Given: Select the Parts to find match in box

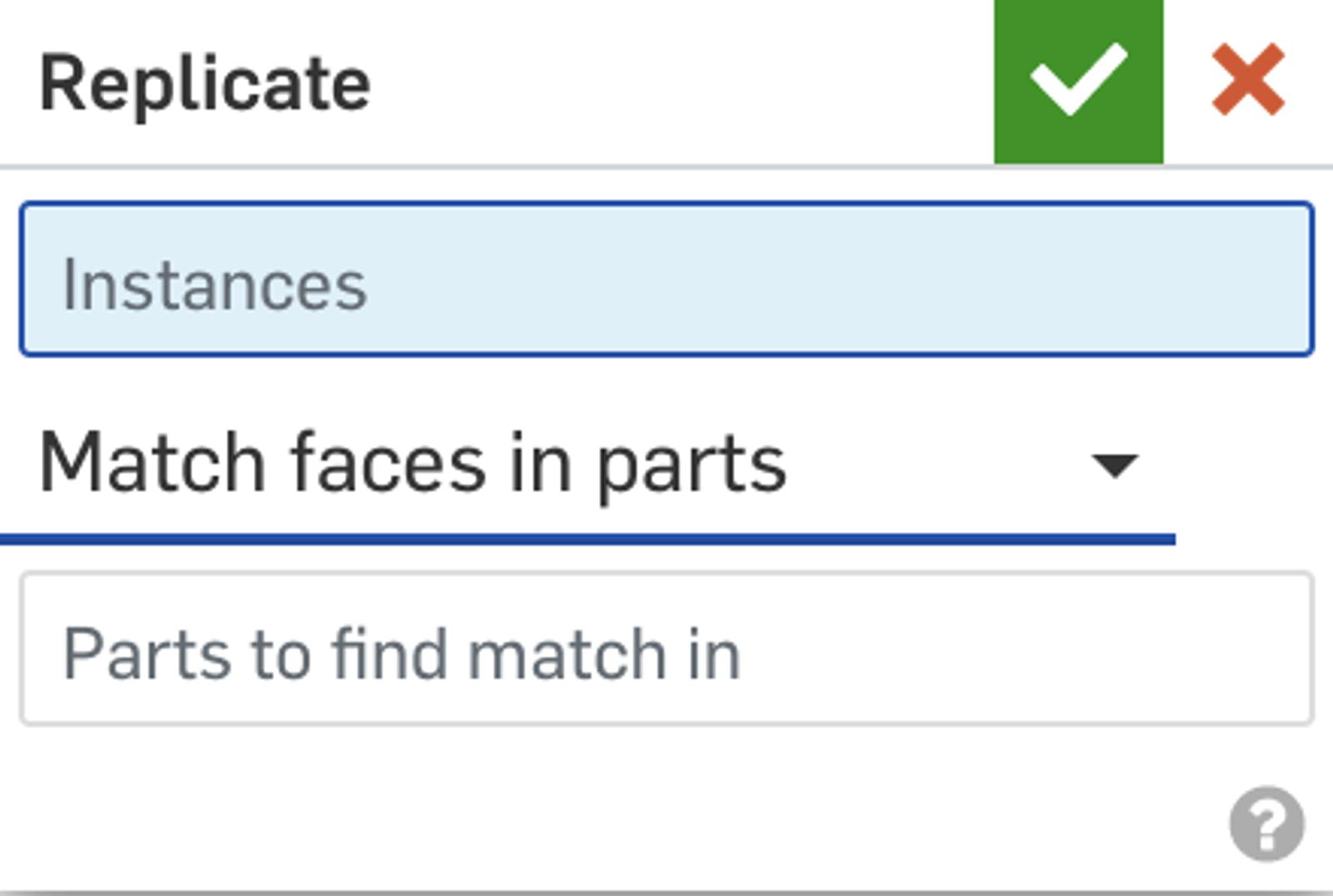Looking at the screenshot, I should point(666,649).
